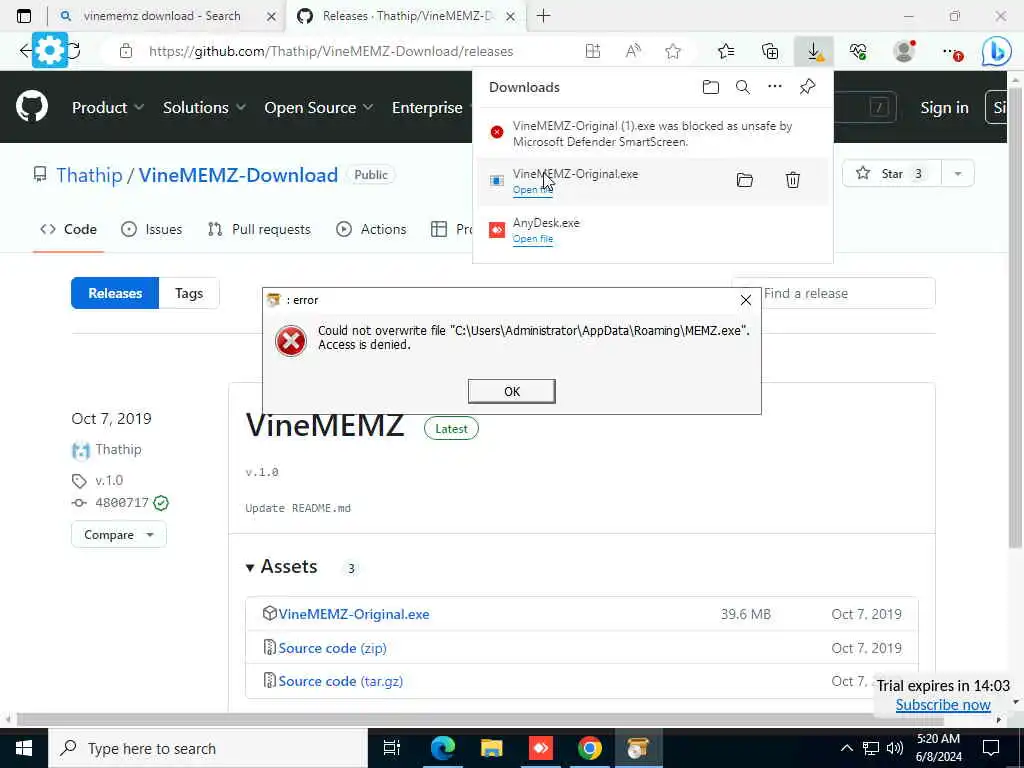Open the Edge profile avatar

904,52
